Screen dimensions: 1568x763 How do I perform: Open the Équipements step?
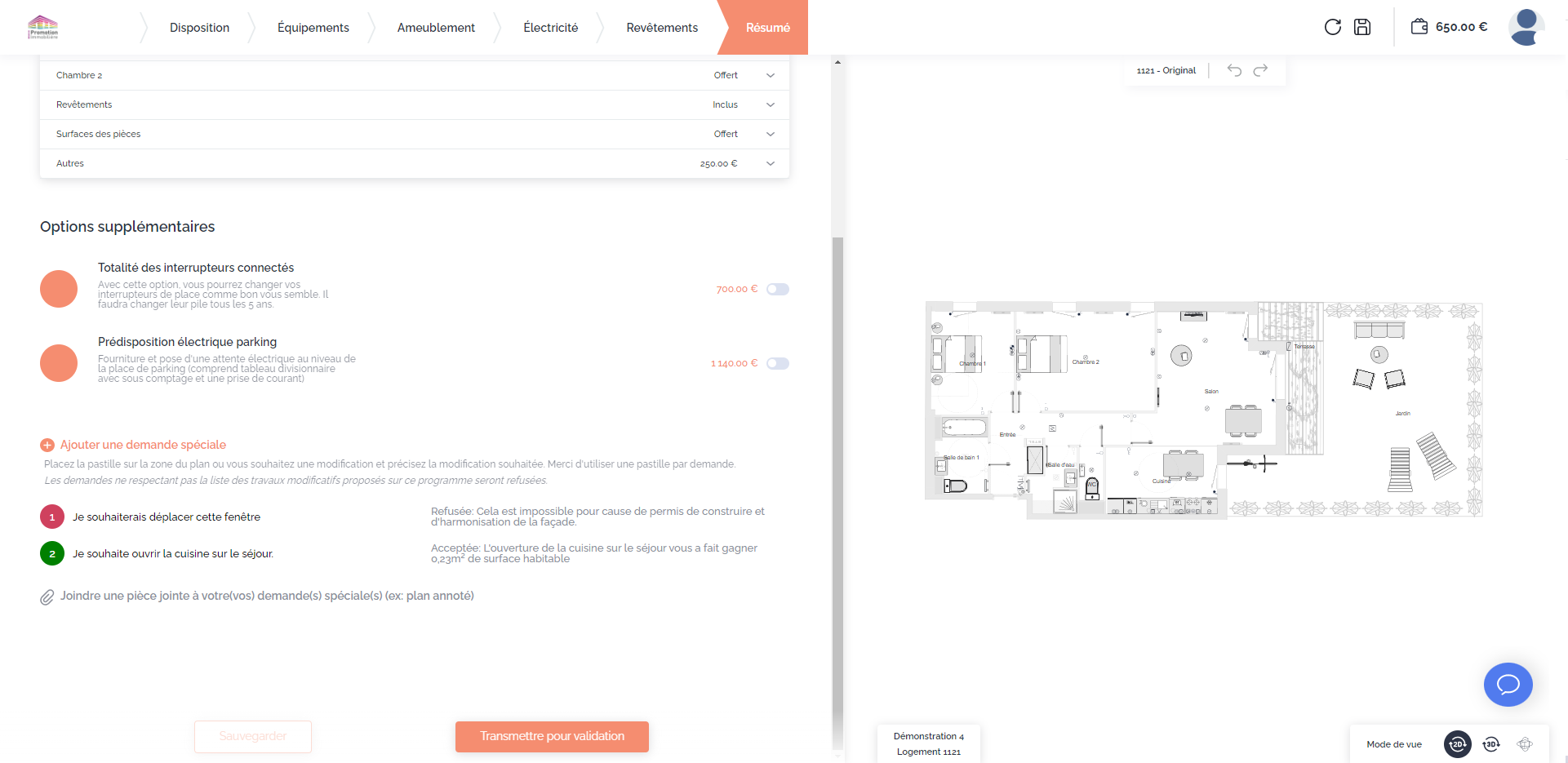[x=313, y=28]
